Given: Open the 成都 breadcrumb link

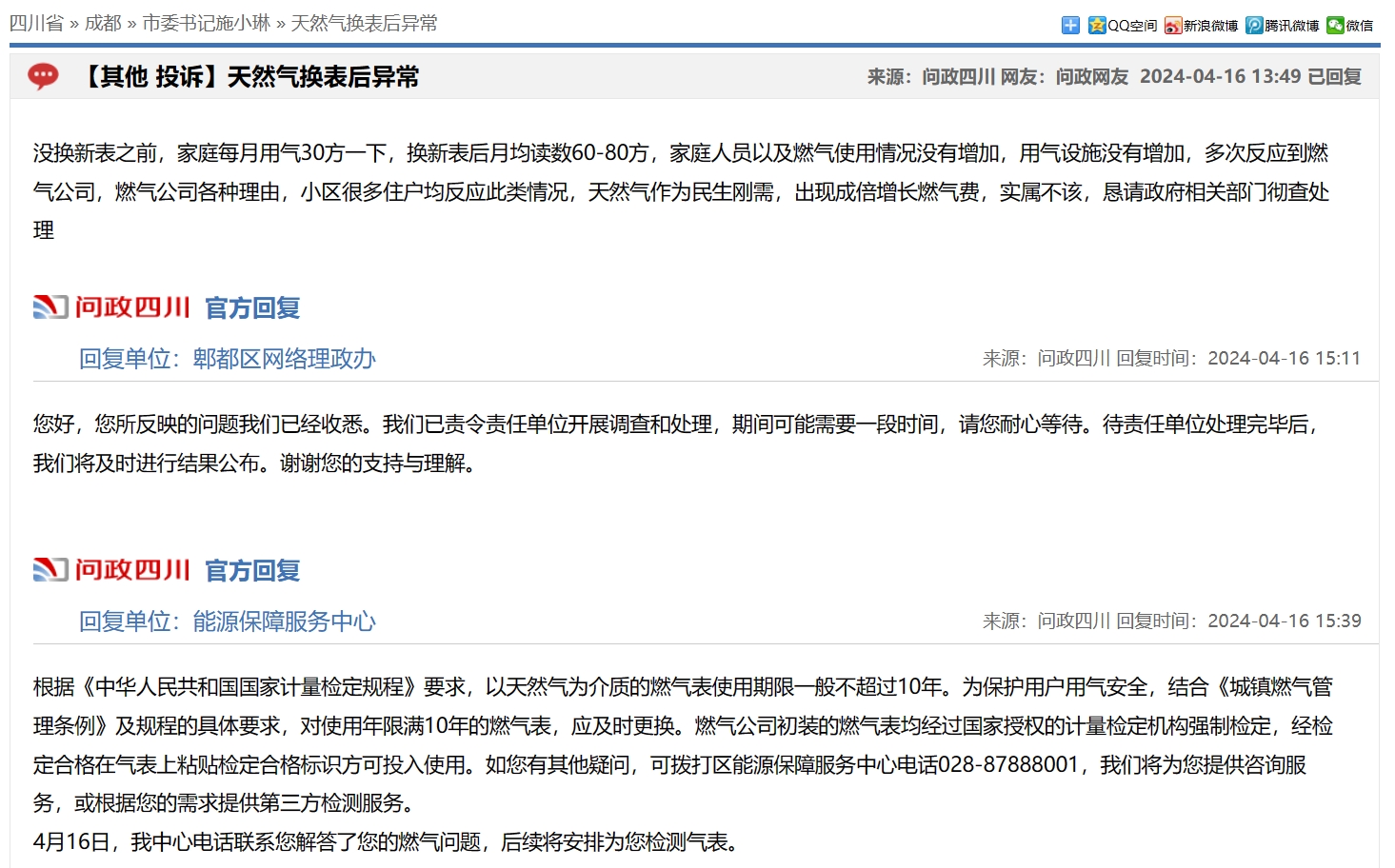Looking at the screenshot, I should 103,23.
